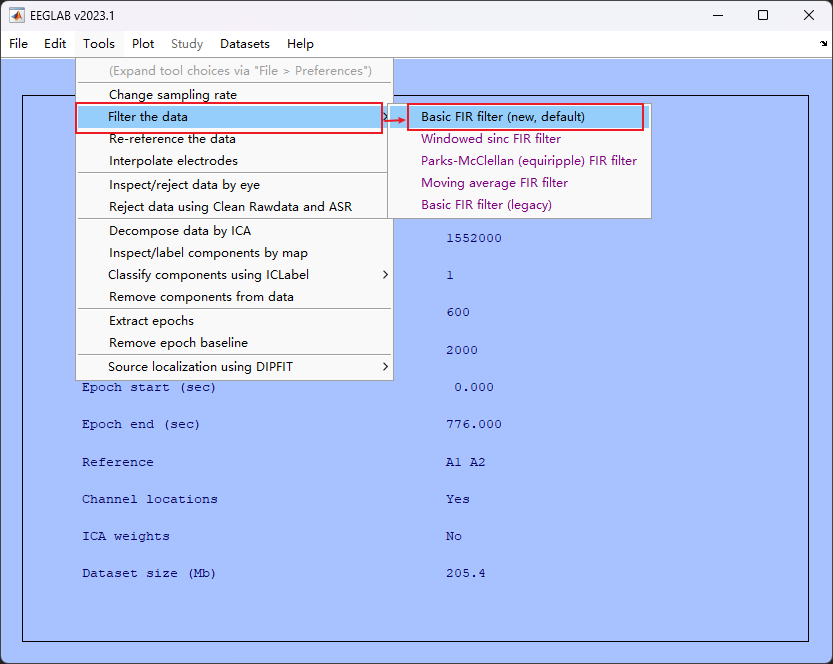Click the Channel locations label
Viewport: 833px width, 664px height.
tap(150, 499)
